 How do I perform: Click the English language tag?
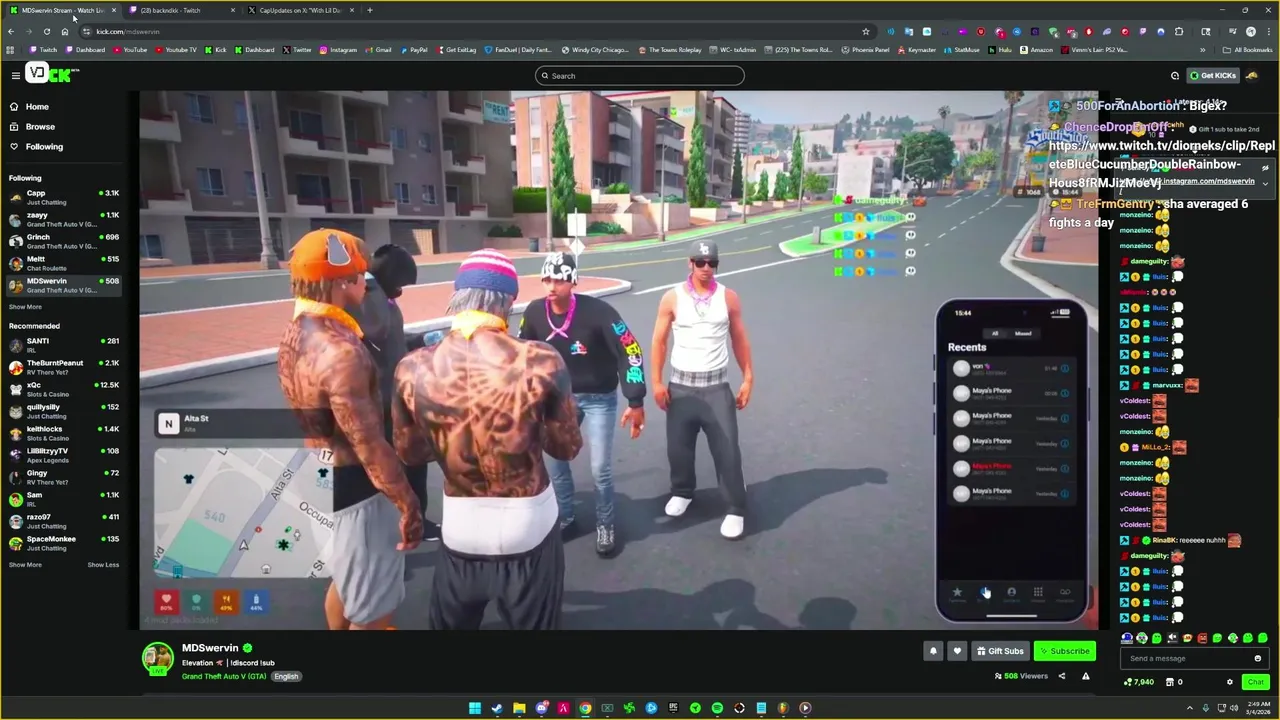286,677
